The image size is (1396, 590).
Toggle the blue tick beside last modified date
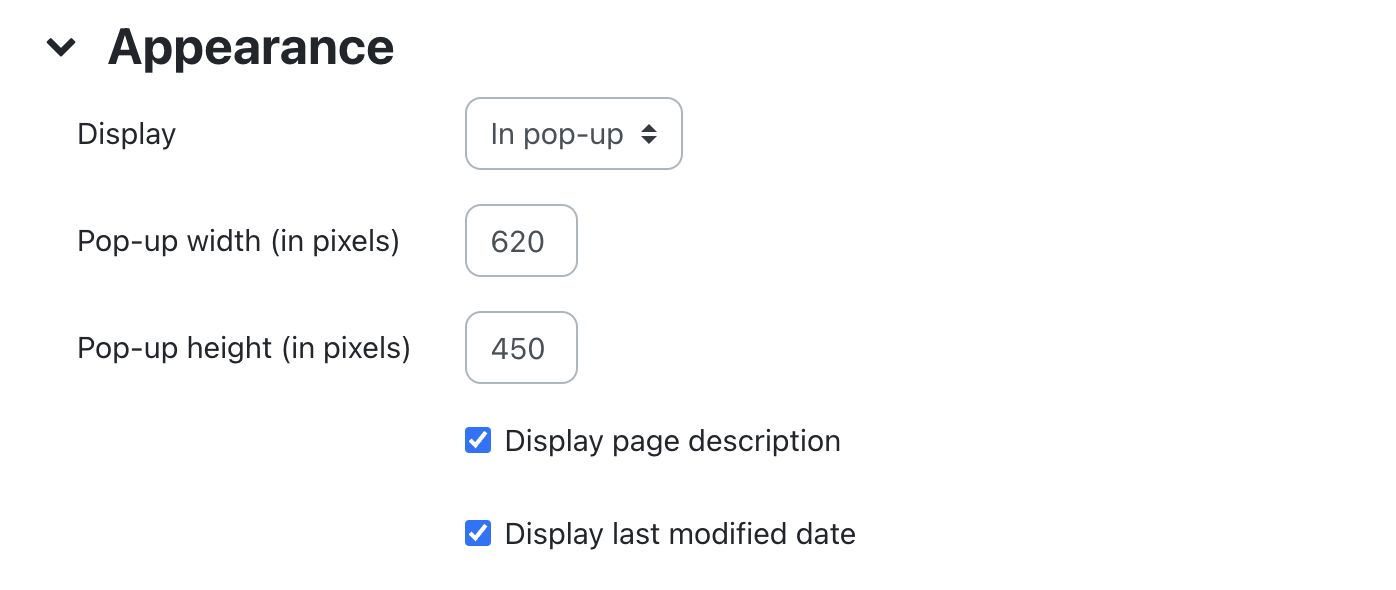click(x=478, y=534)
